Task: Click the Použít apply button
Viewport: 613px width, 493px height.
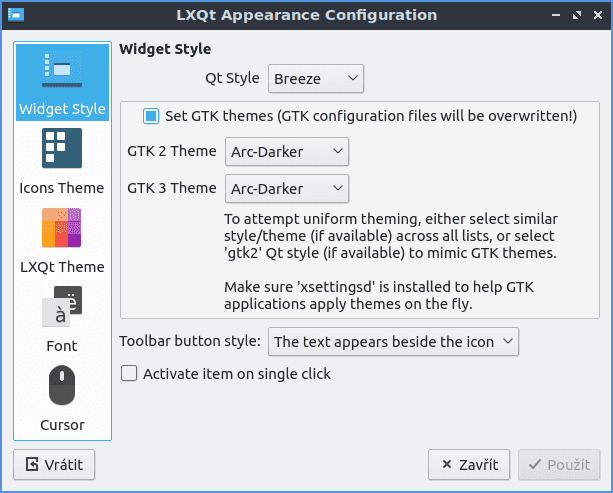Action: [x=559, y=464]
